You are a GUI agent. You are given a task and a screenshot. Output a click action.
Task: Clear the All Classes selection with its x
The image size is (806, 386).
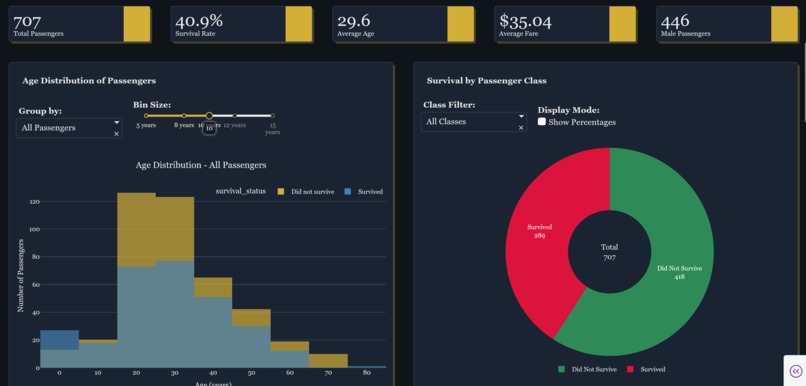coord(521,127)
